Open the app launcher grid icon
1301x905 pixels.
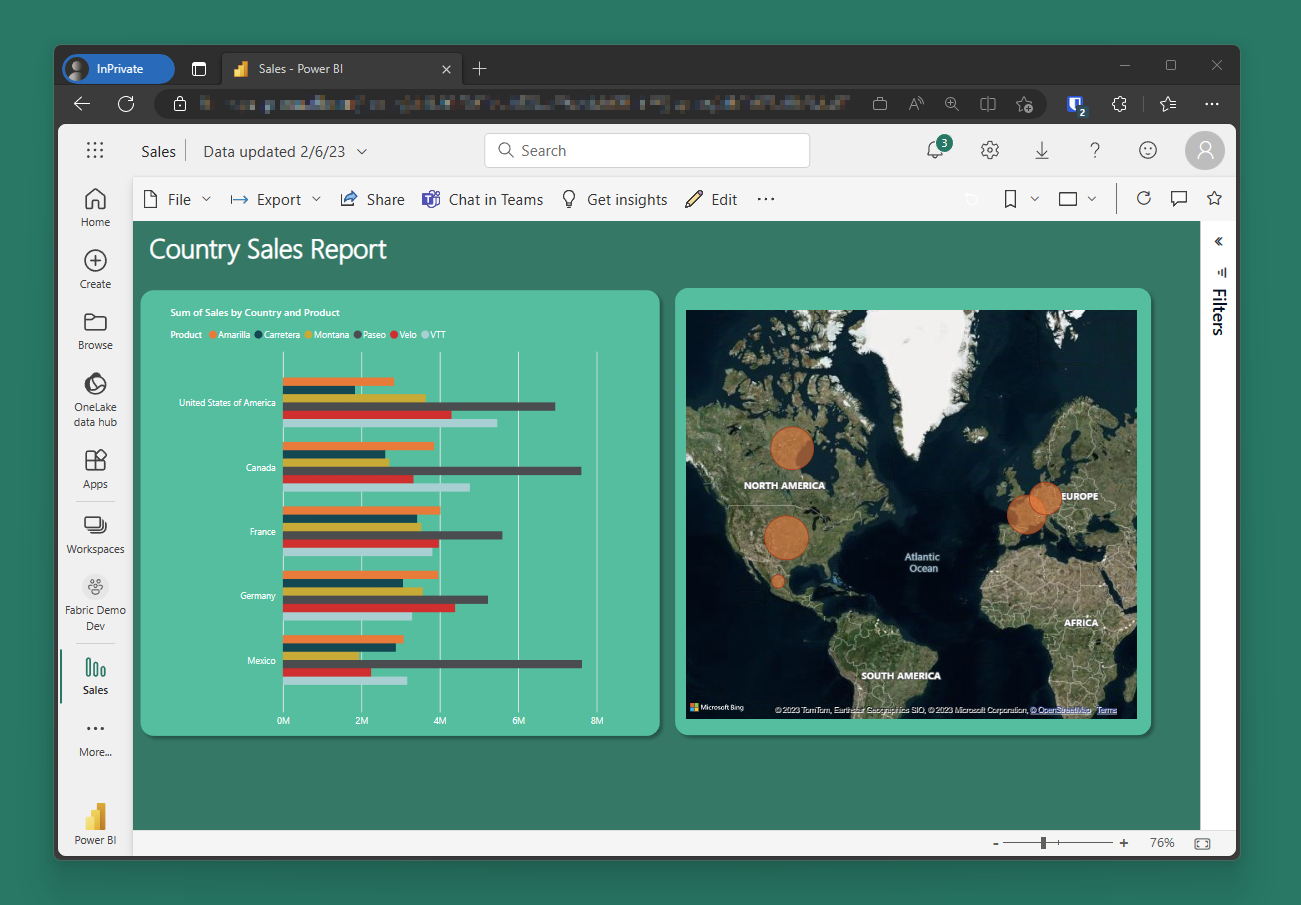click(95, 151)
